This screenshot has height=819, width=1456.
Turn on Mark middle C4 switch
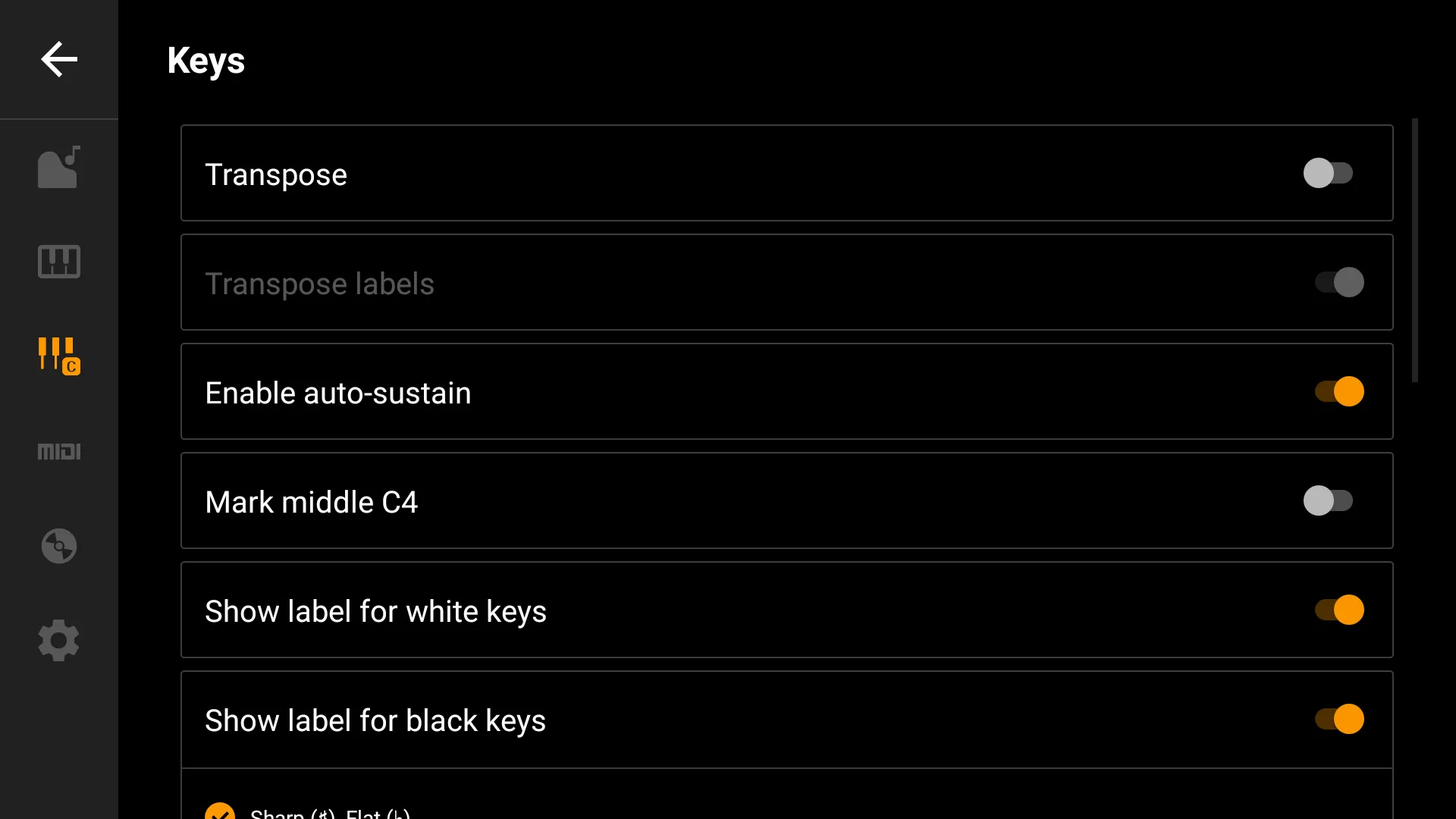point(1329,500)
